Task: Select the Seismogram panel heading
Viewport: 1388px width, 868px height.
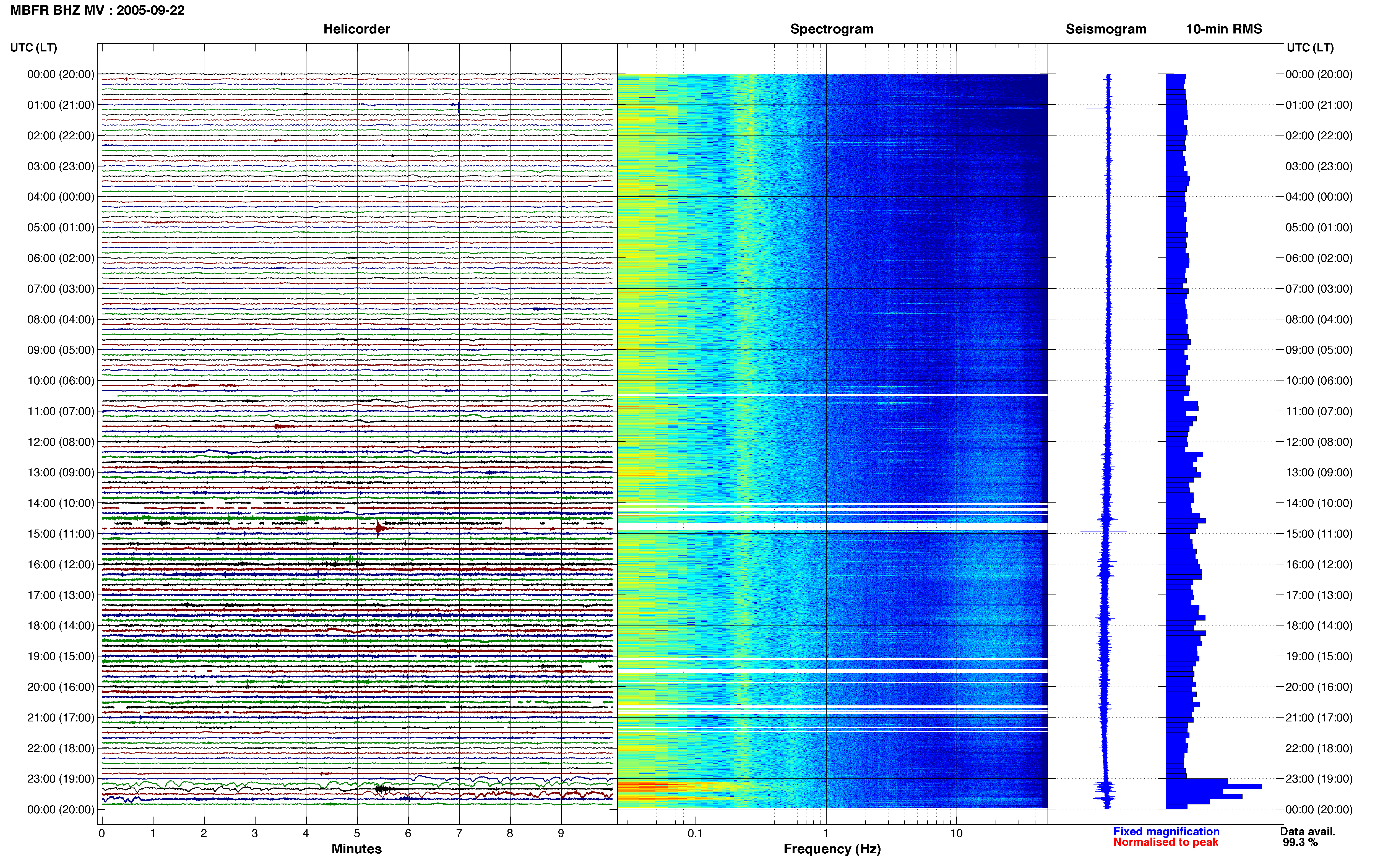Action: (x=1106, y=29)
